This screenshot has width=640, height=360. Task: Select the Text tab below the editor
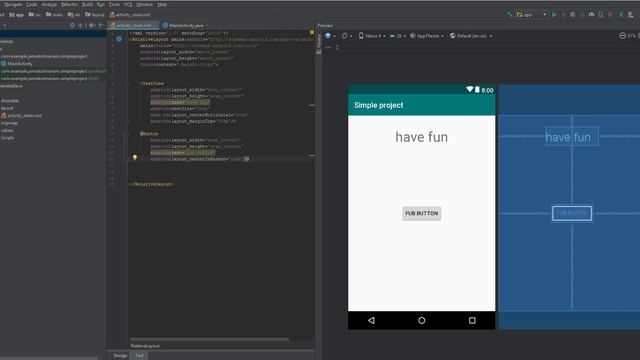tap(140, 356)
